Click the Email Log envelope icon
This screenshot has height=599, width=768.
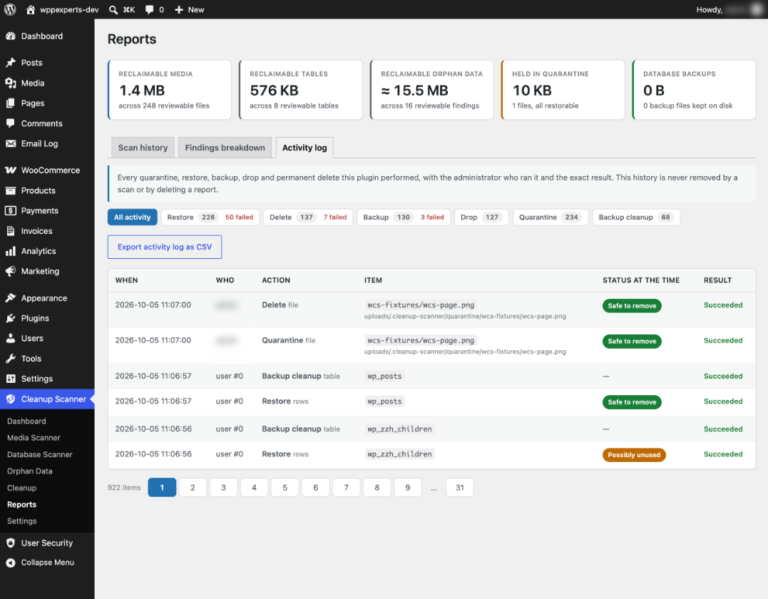pos(10,143)
